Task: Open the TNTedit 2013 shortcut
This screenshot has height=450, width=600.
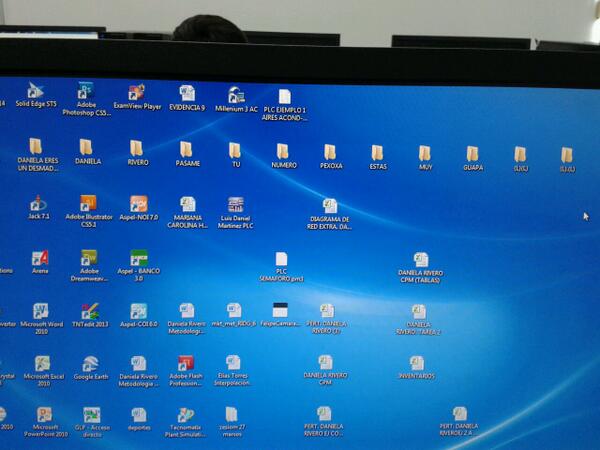Action: pos(90,316)
